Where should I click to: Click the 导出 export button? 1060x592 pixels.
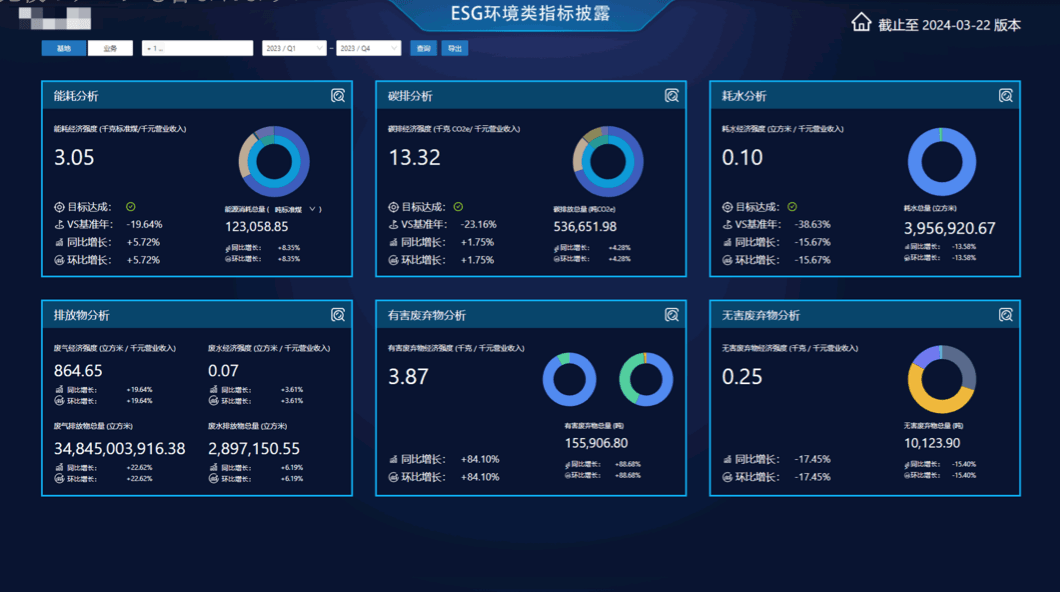(x=455, y=48)
